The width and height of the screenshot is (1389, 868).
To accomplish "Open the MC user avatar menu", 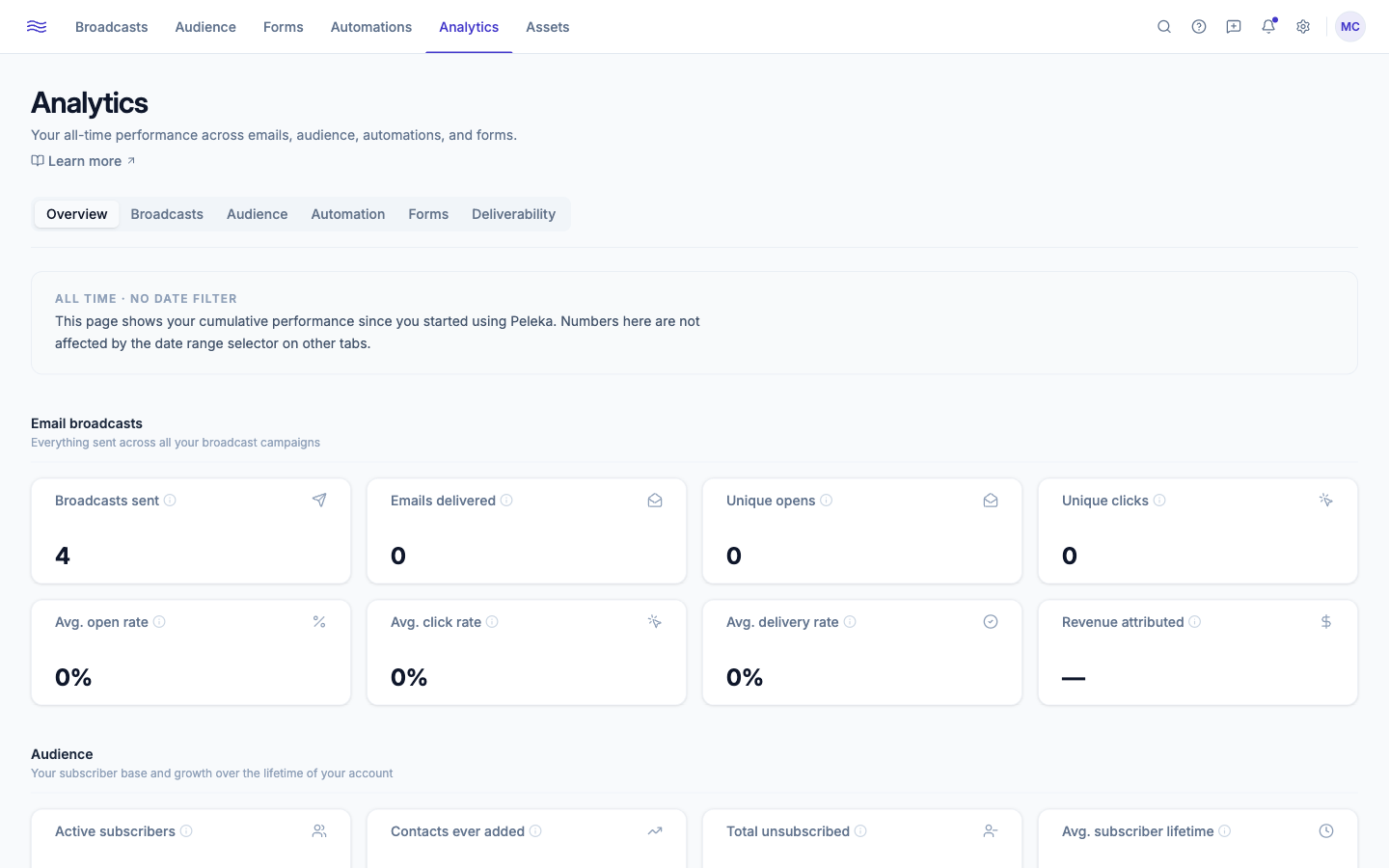I will click(x=1350, y=27).
